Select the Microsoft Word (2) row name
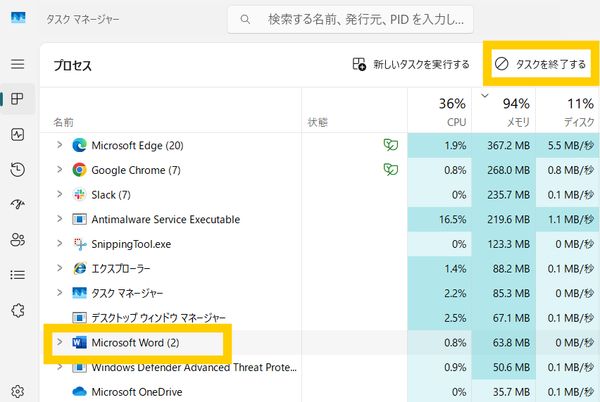This screenshot has height=402, width=600. point(135,343)
